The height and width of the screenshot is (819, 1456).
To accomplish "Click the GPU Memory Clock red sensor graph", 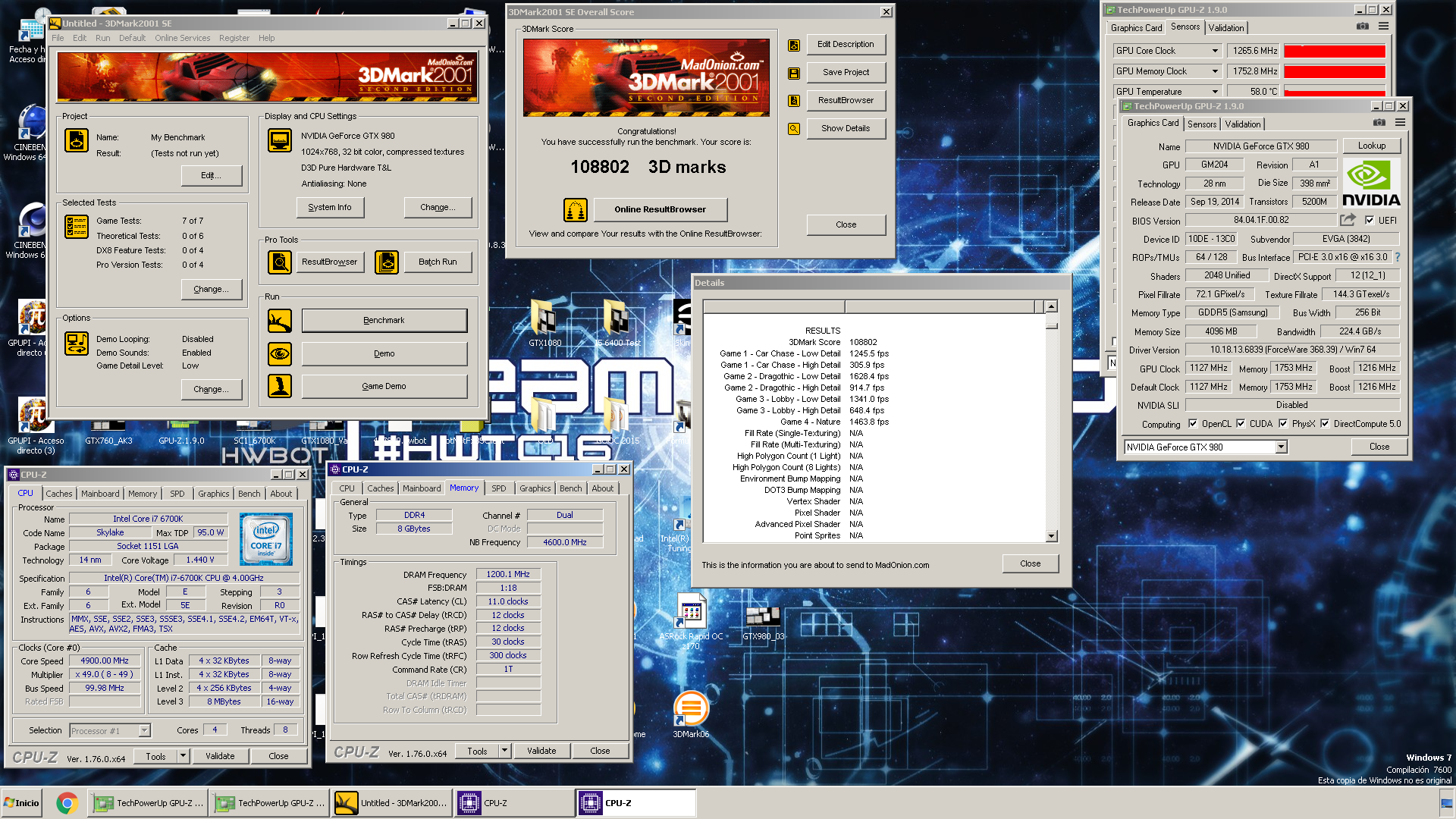I will (x=1334, y=71).
